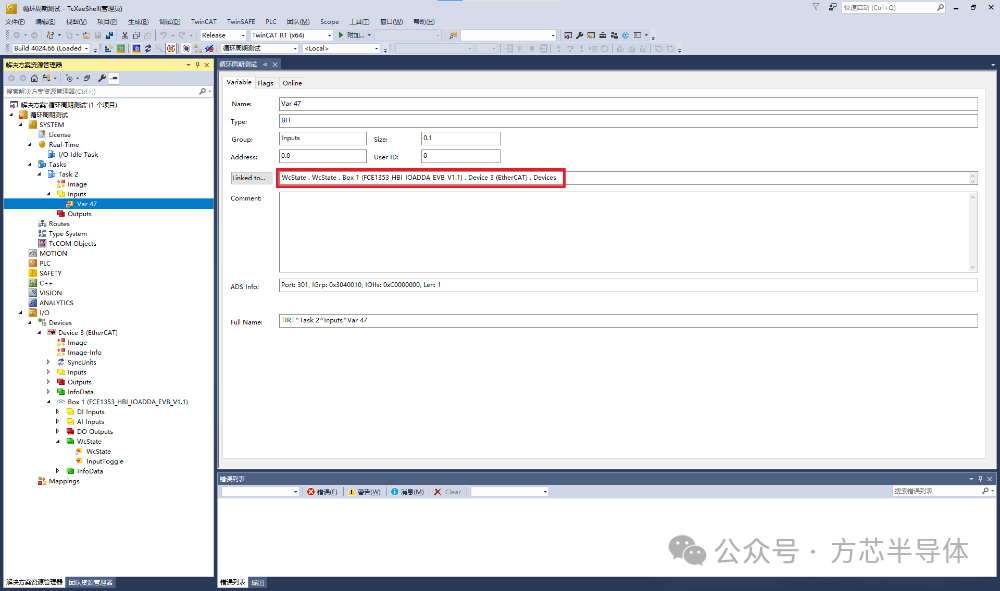Click the Home icon in Solution Explorer
The height and width of the screenshot is (591, 1000).
click(x=34, y=78)
